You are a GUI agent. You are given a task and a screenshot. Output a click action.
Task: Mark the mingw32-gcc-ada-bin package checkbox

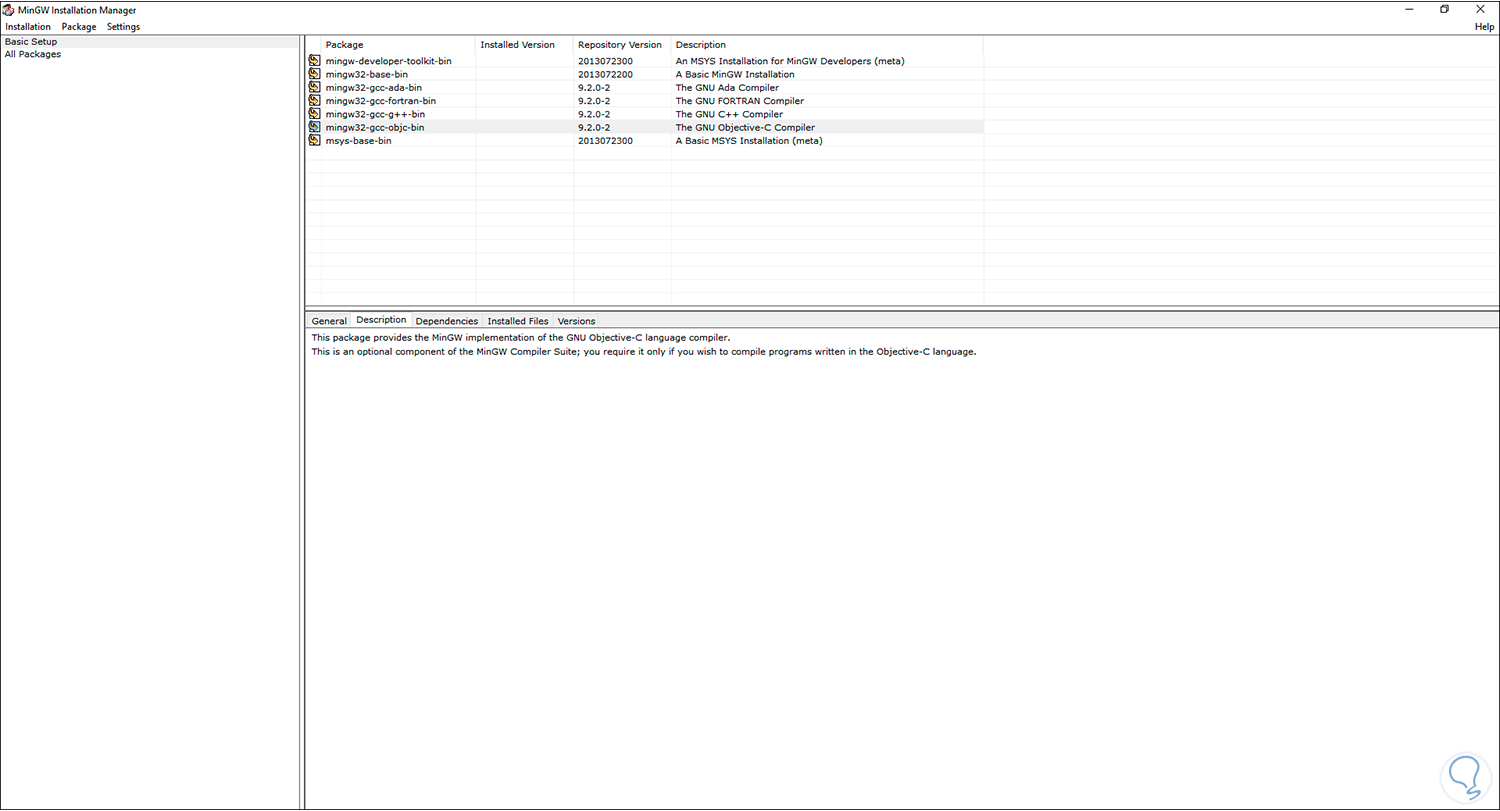[314, 87]
